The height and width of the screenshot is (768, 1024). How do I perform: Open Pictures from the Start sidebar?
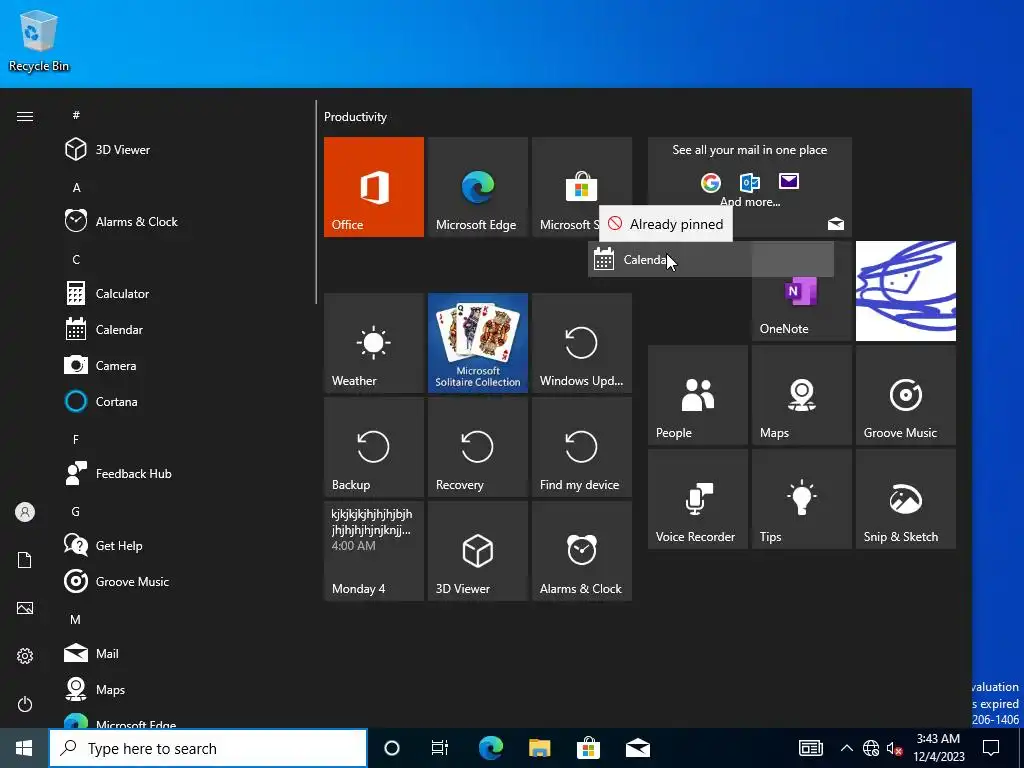(25, 608)
